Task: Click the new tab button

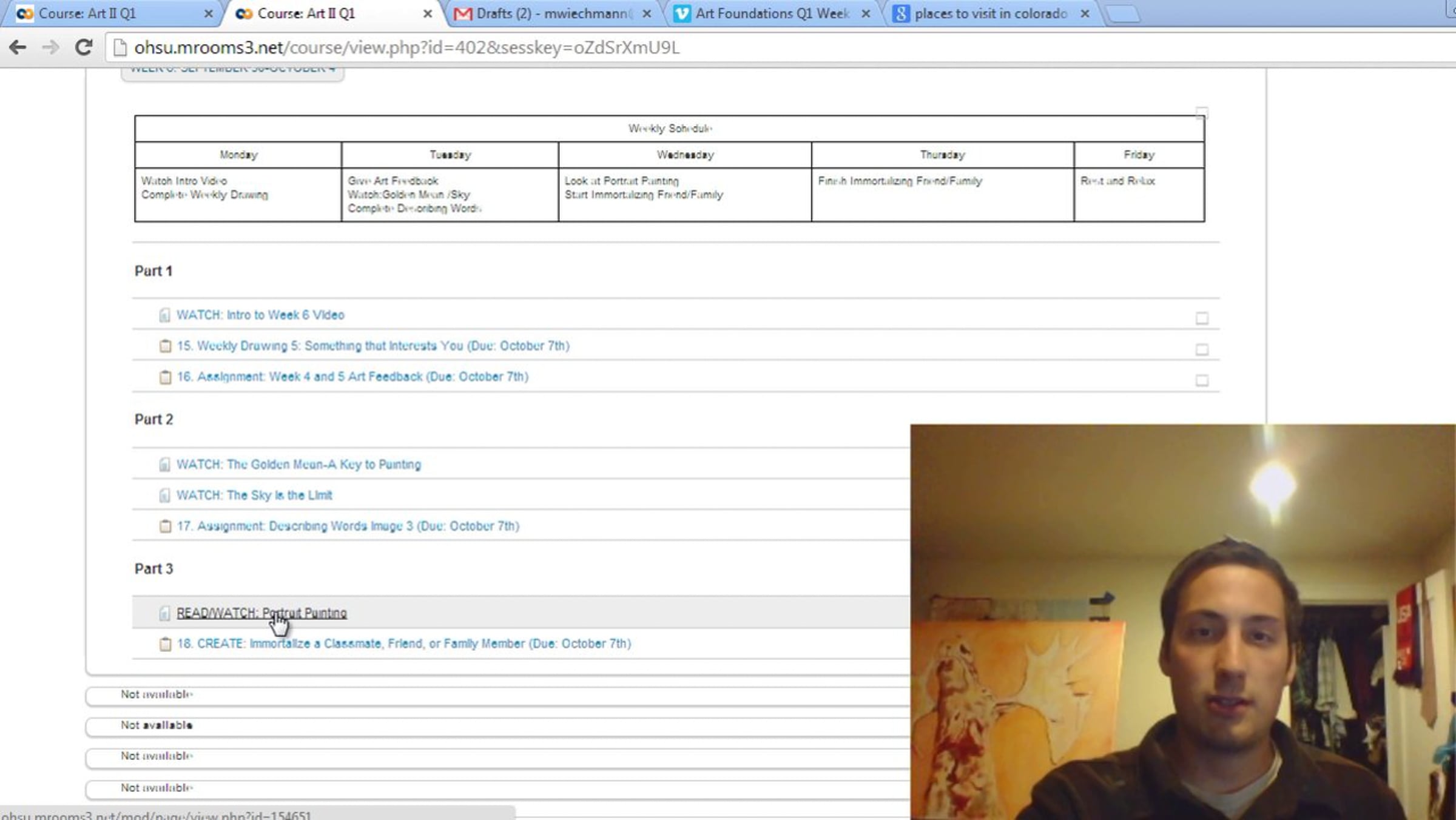Action: [1122, 13]
